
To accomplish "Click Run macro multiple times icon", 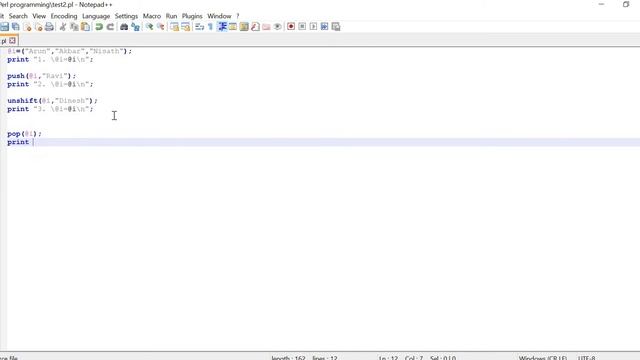I will point(324,27).
